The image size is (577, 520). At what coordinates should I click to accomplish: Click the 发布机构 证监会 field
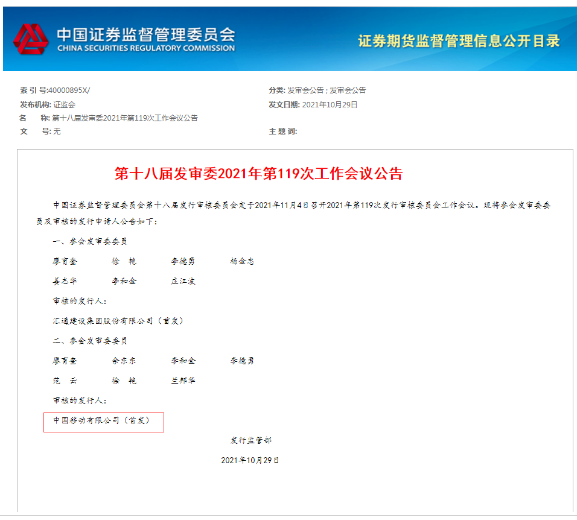point(47,105)
